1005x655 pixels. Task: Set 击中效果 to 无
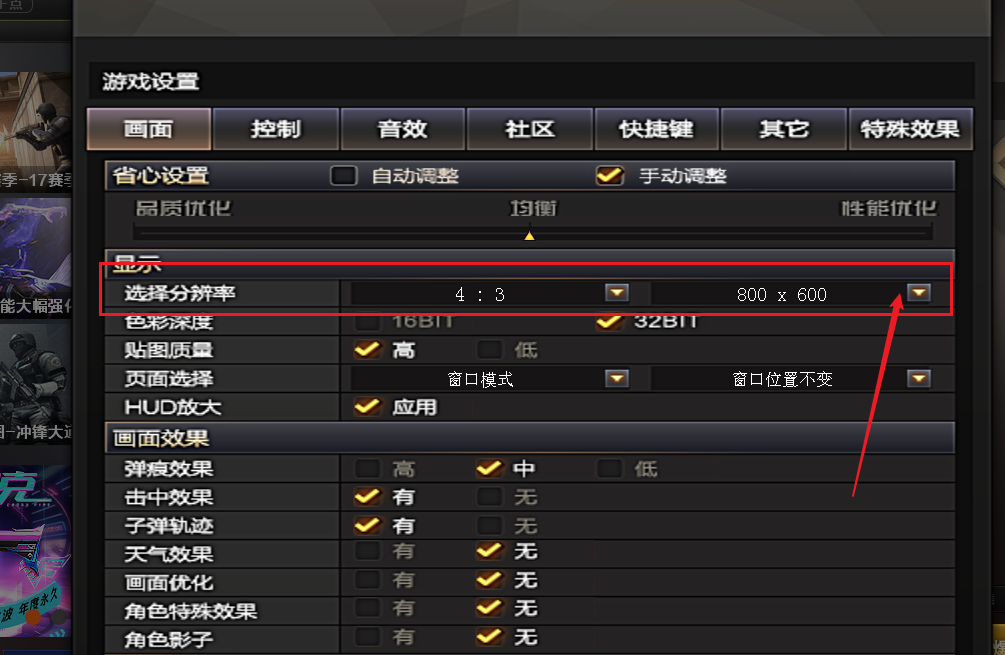(x=490, y=497)
